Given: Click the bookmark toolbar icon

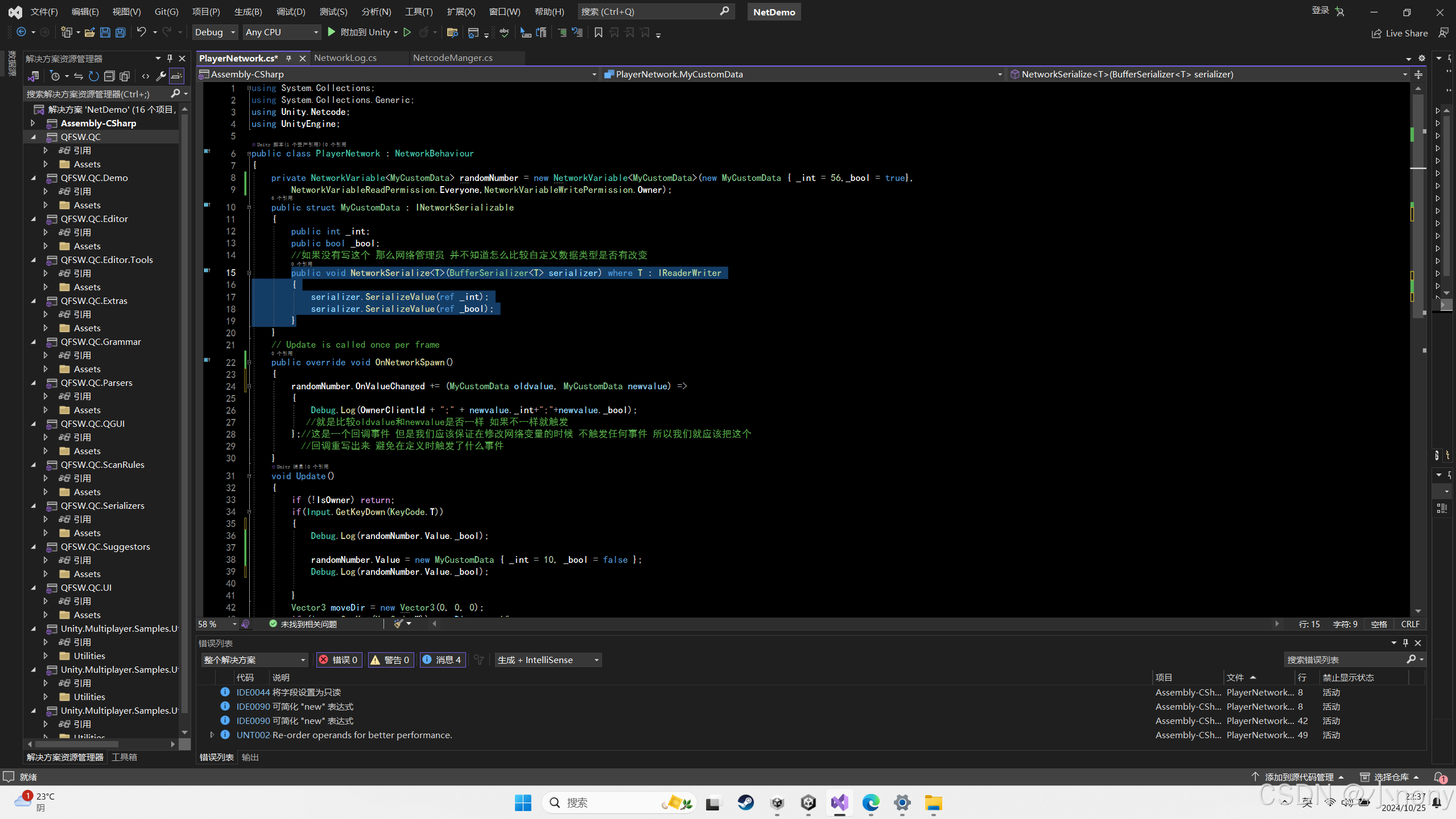Looking at the screenshot, I should 598,32.
